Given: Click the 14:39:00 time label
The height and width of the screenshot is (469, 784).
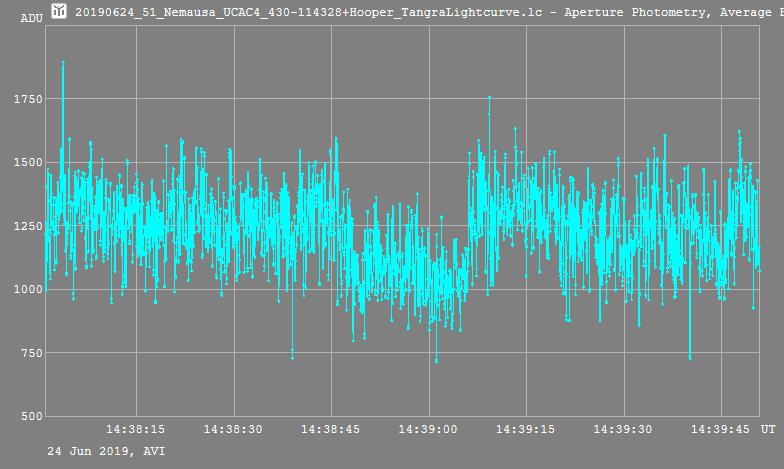Looking at the screenshot, I should point(428,430).
